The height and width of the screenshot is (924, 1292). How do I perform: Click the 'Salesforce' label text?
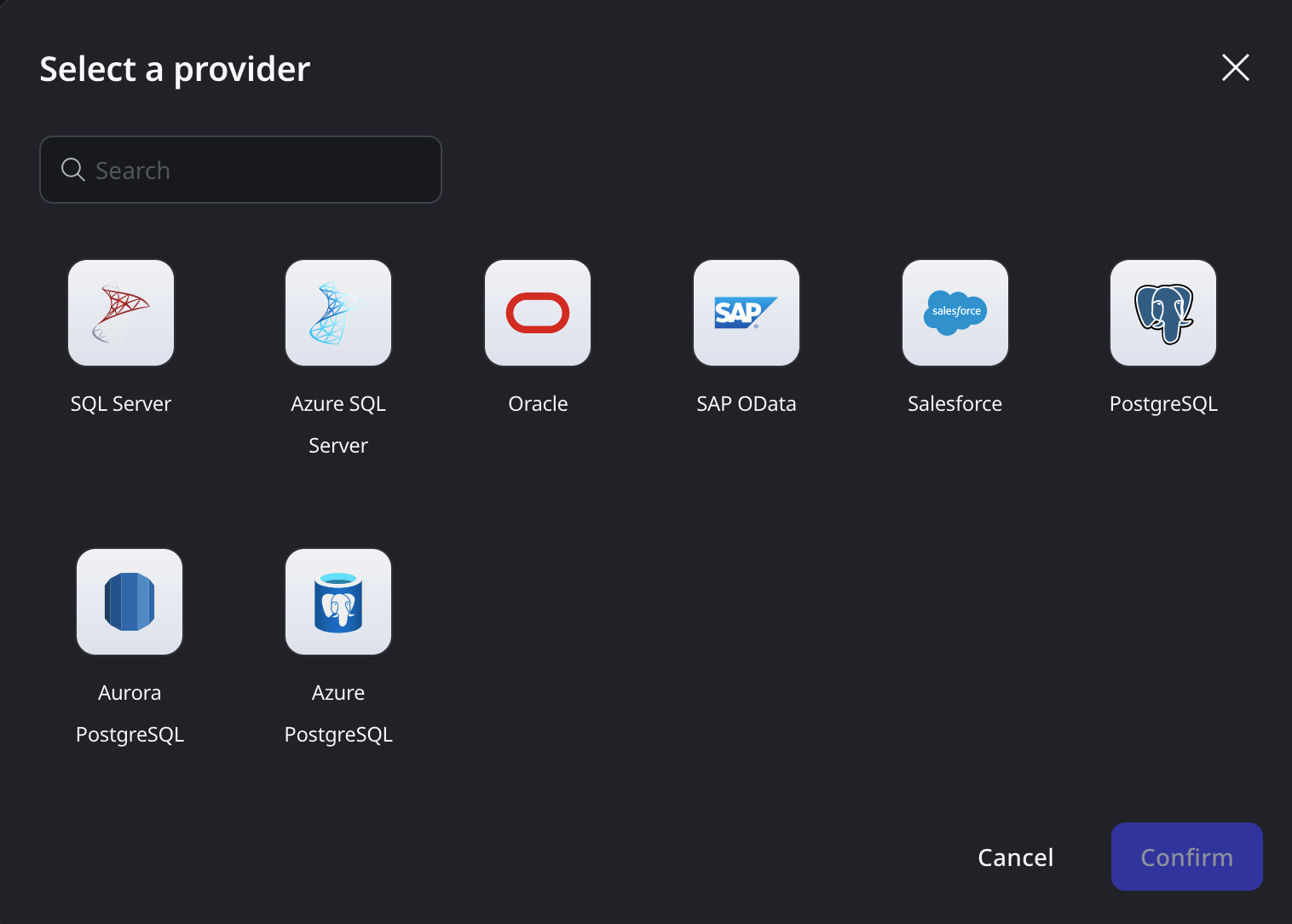[x=955, y=403]
